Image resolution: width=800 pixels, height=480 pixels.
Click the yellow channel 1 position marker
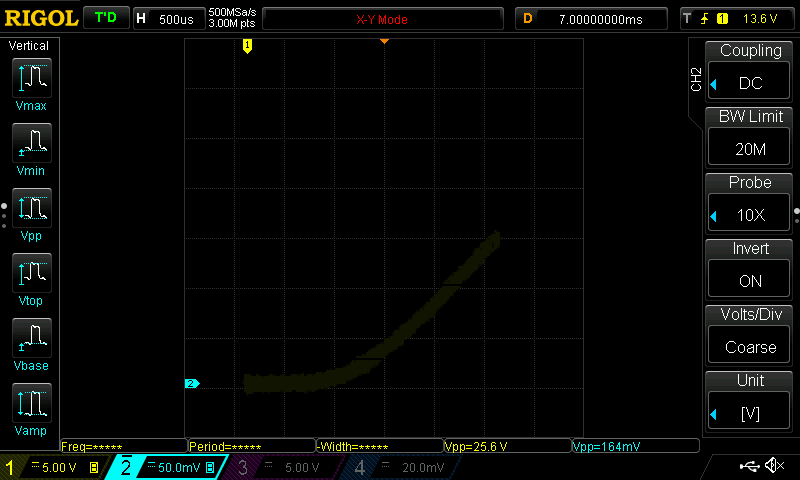coord(247,46)
